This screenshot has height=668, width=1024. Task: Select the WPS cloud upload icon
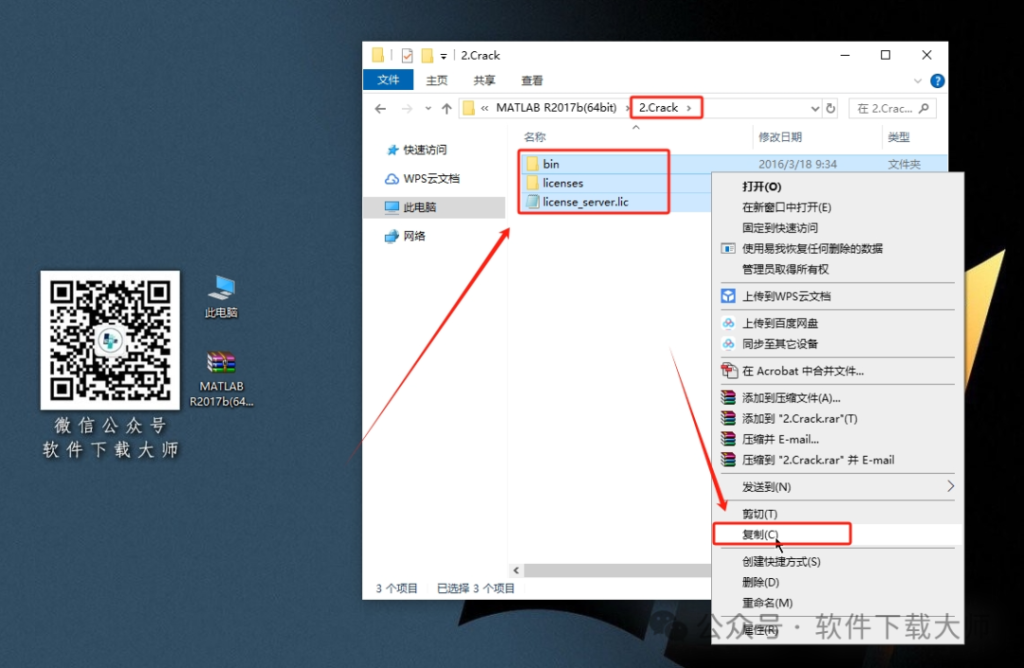pos(727,296)
